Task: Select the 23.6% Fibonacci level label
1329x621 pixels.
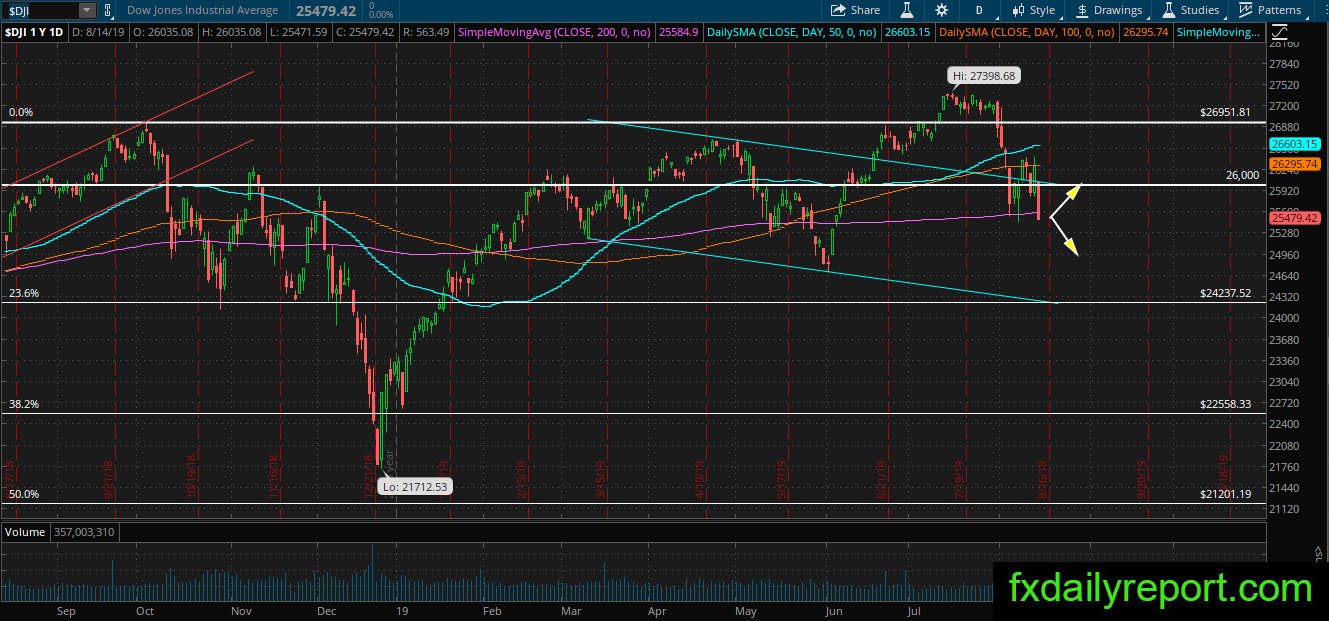Action: (x=23, y=293)
